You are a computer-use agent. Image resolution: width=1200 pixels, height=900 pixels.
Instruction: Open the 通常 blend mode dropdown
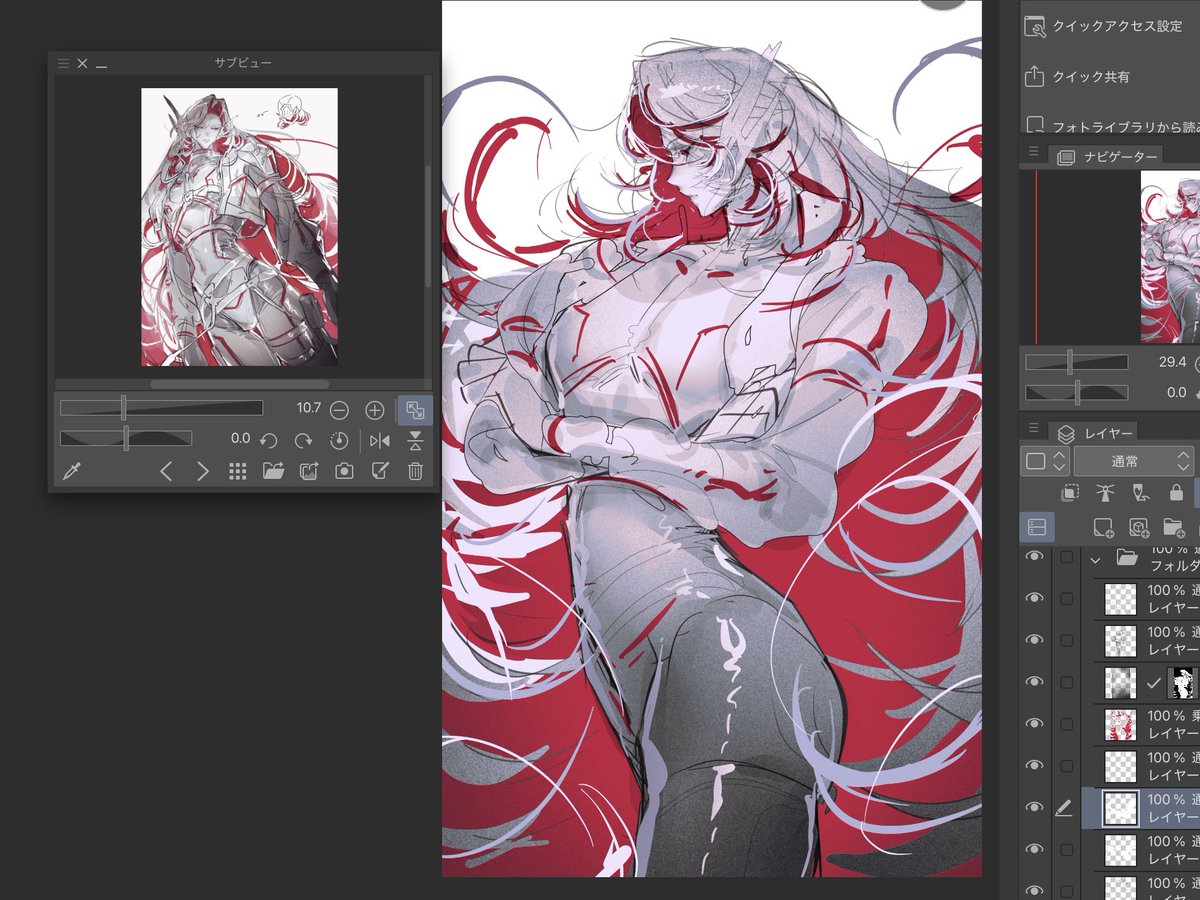coord(1133,462)
